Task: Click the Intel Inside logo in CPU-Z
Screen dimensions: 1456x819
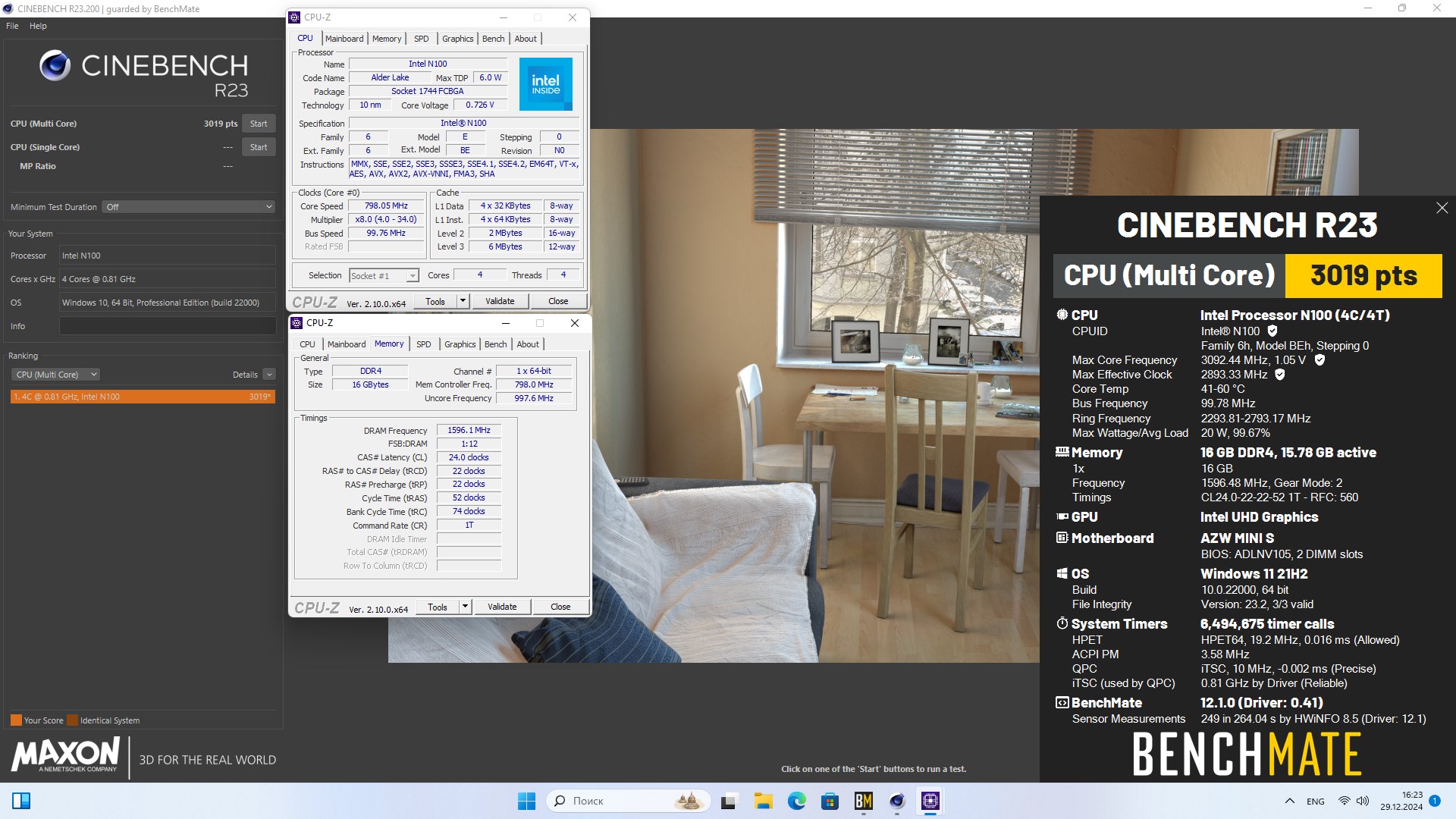Action: tap(545, 84)
